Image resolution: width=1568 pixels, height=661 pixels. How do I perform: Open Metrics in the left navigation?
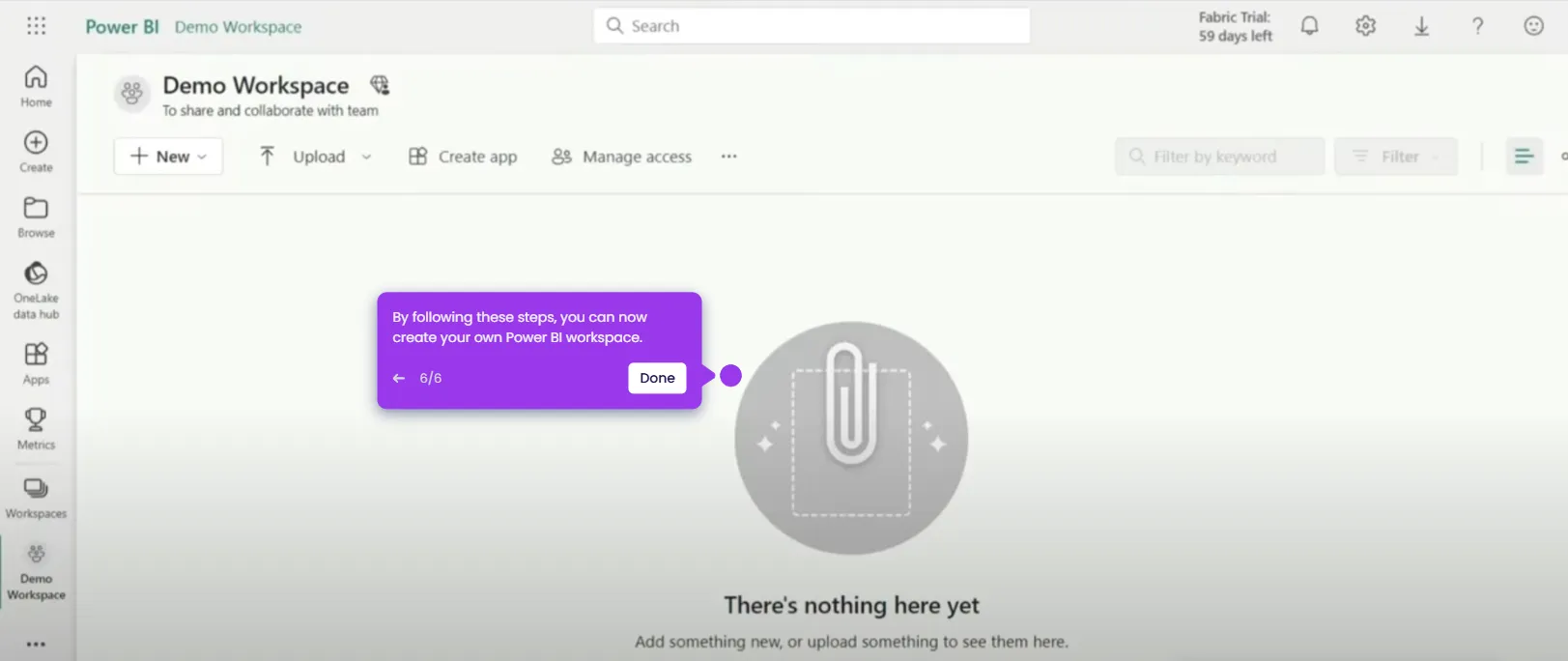[x=36, y=429]
